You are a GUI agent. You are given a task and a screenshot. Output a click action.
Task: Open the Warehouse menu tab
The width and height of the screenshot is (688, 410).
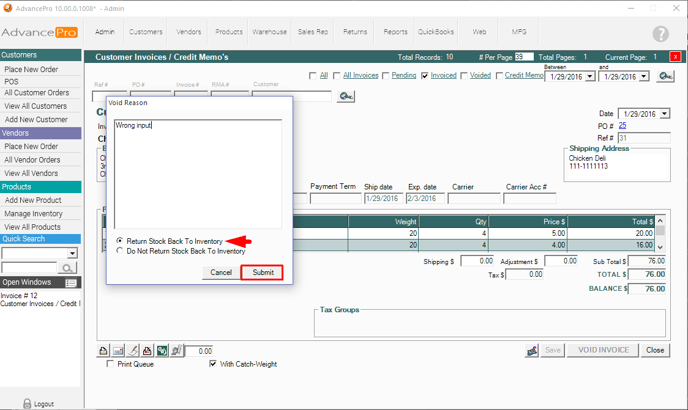click(x=269, y=32)
